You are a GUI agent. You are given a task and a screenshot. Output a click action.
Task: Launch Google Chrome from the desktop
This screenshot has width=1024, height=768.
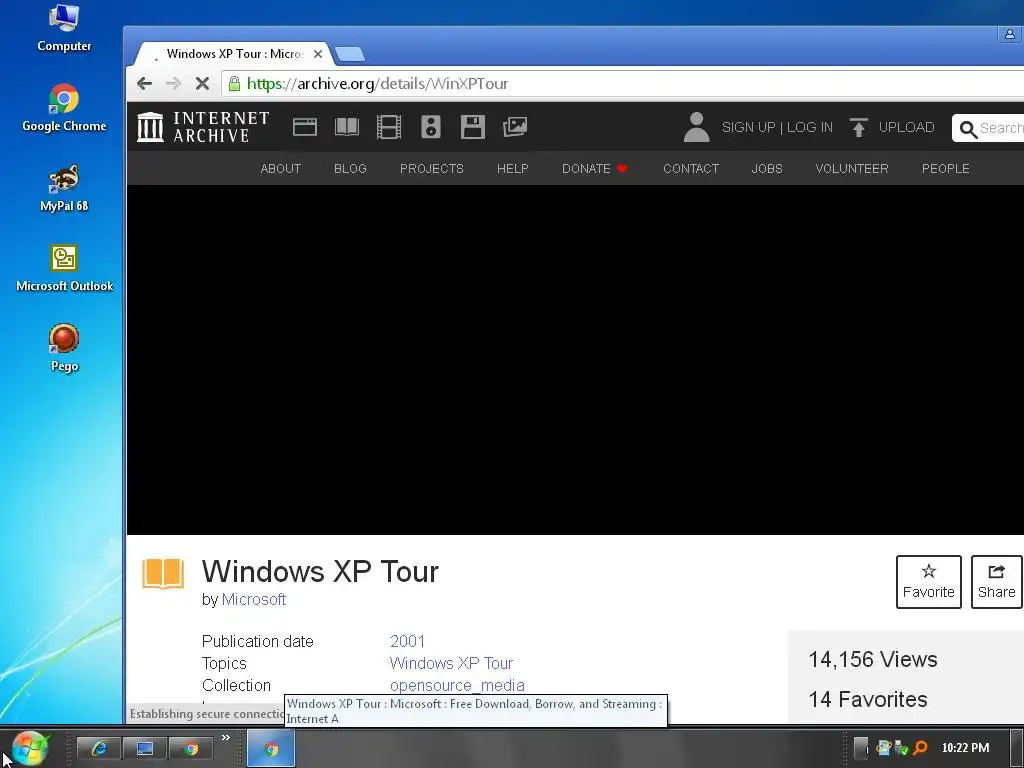pyautogui.click(x=64, y=108)
